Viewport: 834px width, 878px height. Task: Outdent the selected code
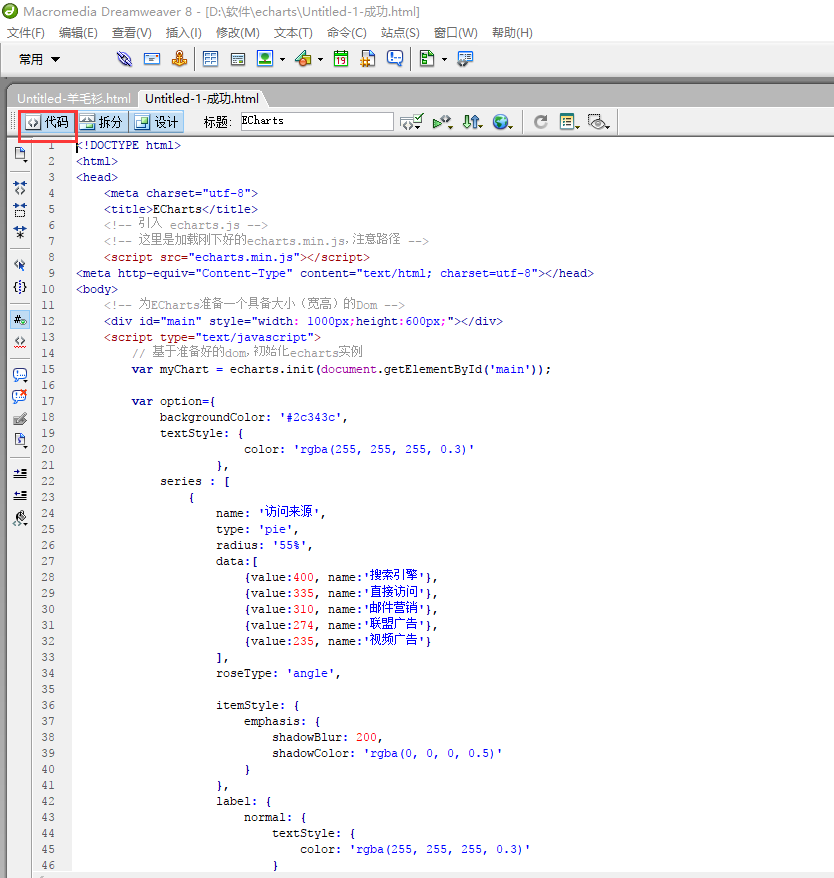[x=20, y=496]
